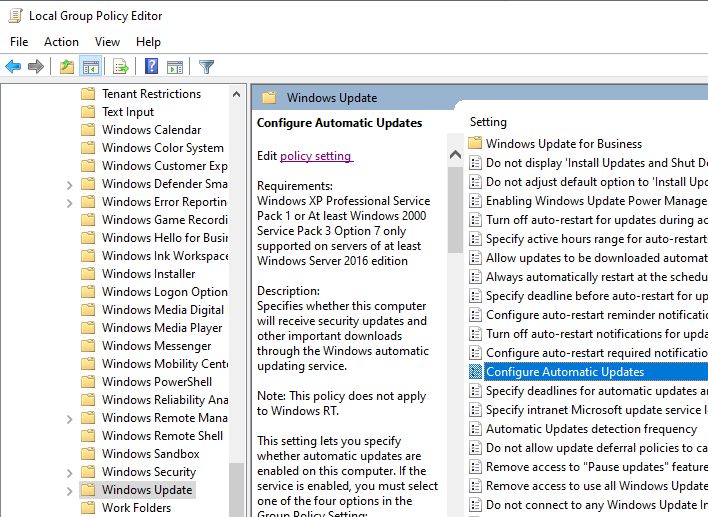Click the Windows Update for Business folder icon

click(475, 143)
